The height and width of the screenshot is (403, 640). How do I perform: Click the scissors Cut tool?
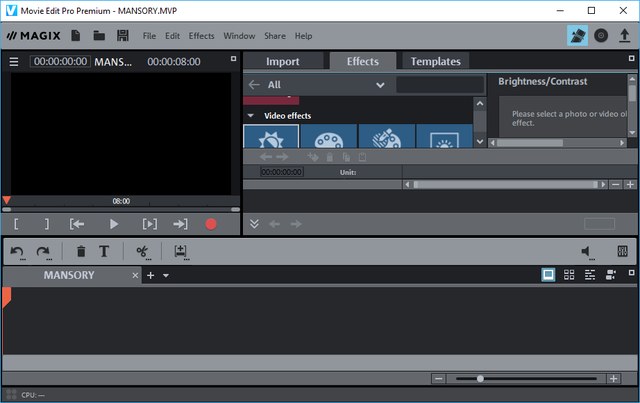pyautogui.click(x=142, y=252)
